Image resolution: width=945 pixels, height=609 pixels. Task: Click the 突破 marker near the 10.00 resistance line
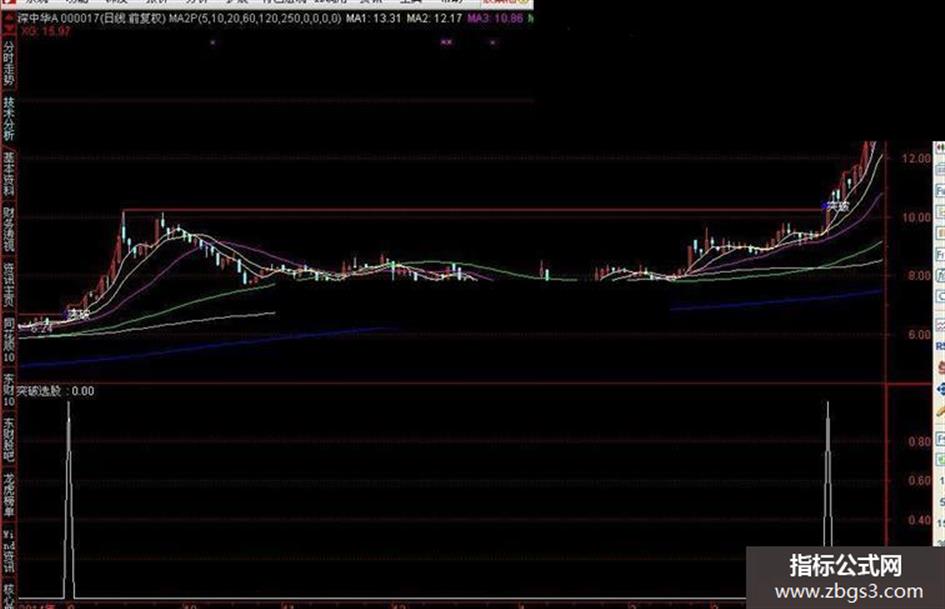click(x=836, y=207)
